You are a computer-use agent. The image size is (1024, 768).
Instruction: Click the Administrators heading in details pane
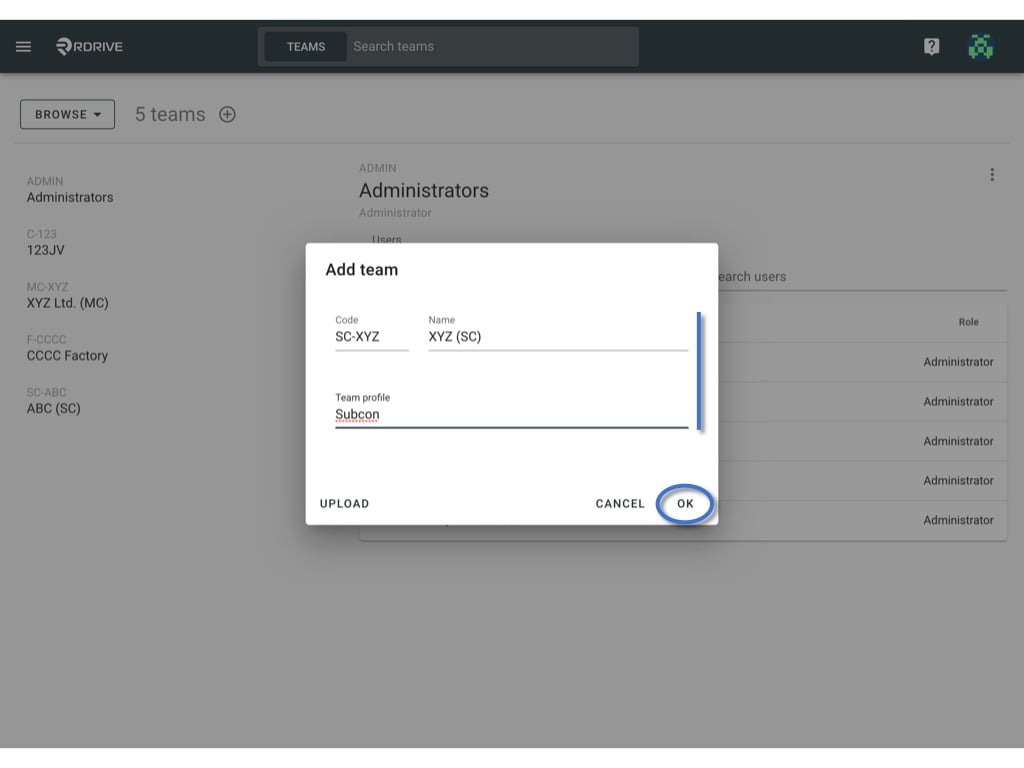(x=424, y=191)
